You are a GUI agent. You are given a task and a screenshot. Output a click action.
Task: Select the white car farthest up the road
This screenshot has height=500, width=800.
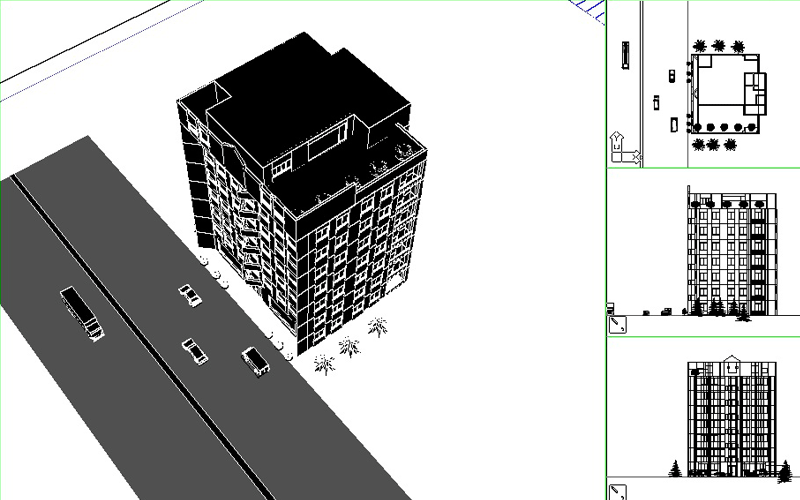[190, 295]
